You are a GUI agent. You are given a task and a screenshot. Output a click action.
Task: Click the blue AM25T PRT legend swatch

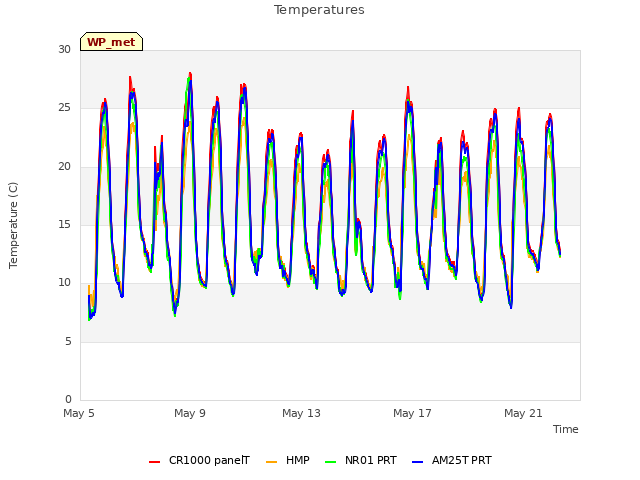point(418,462)
